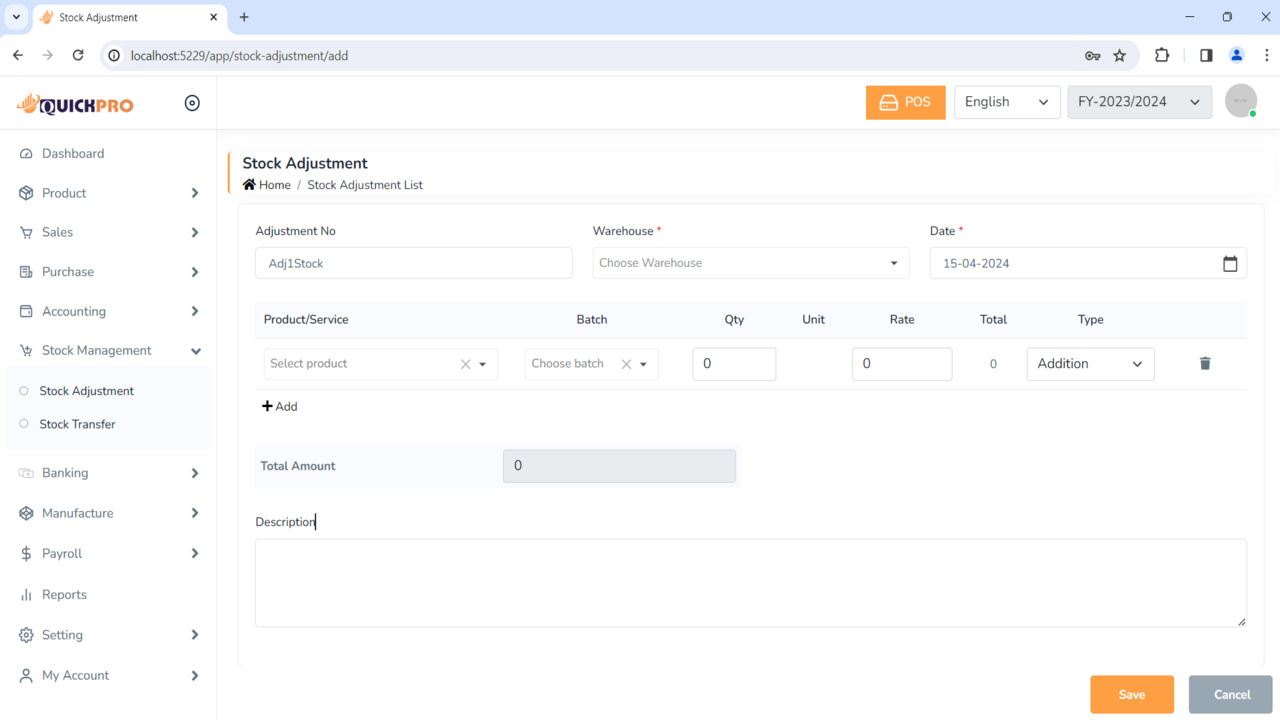Open the Dashboard from the sidebar icon
This screenshot has height=720, width=1280.
click(x=27, y=153)
